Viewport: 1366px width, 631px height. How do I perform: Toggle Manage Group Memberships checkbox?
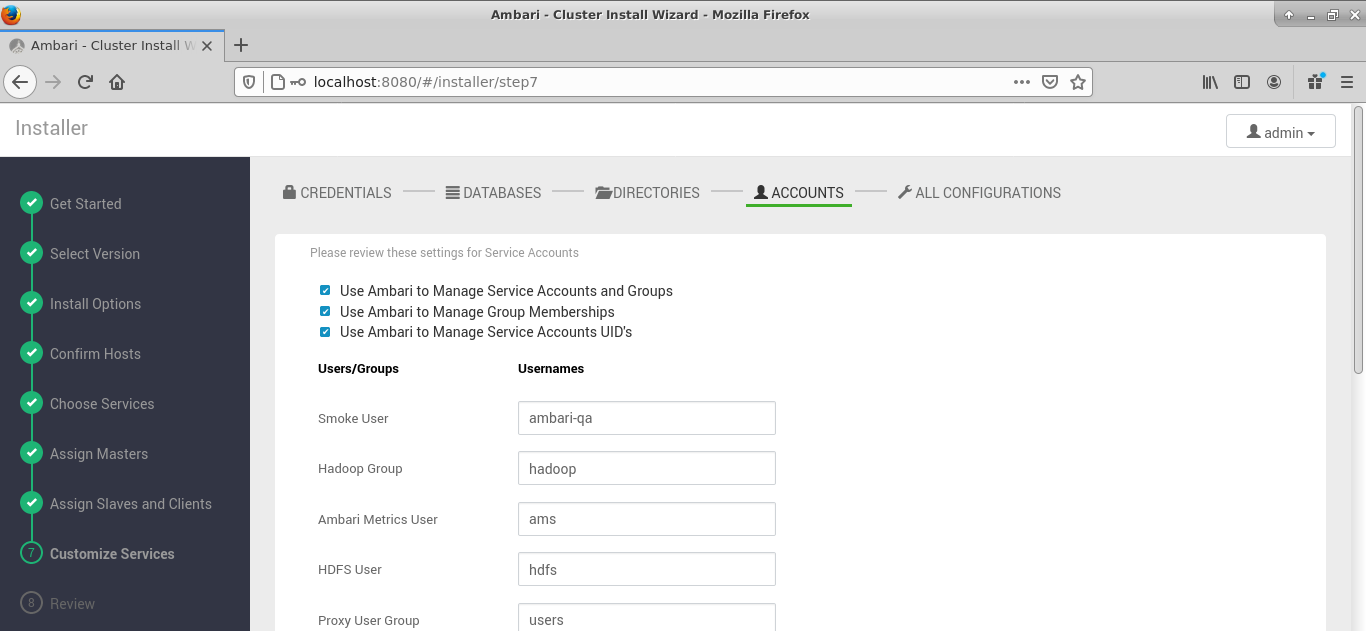pos(325,312)
